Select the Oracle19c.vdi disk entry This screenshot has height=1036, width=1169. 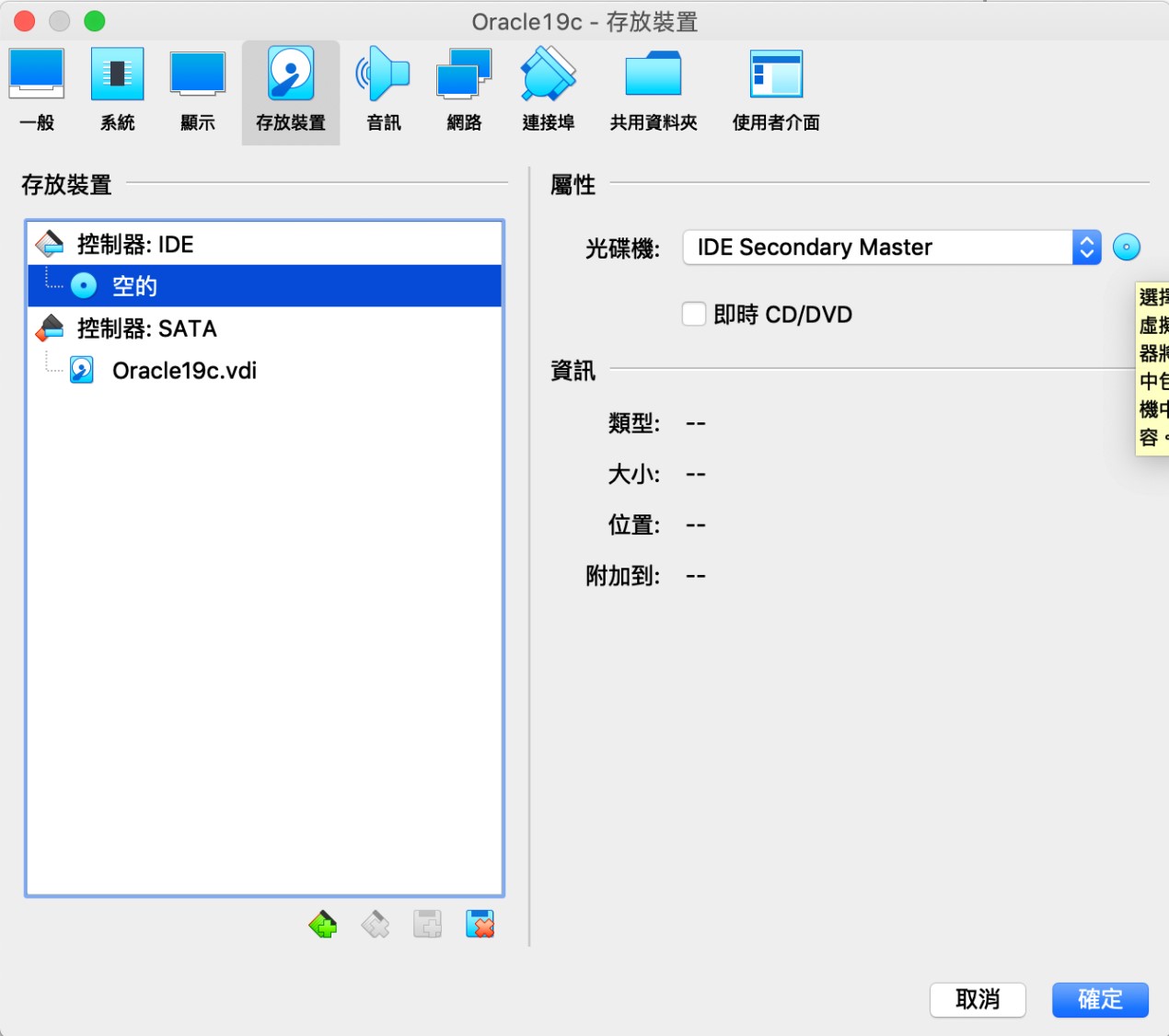pos(265,371)
